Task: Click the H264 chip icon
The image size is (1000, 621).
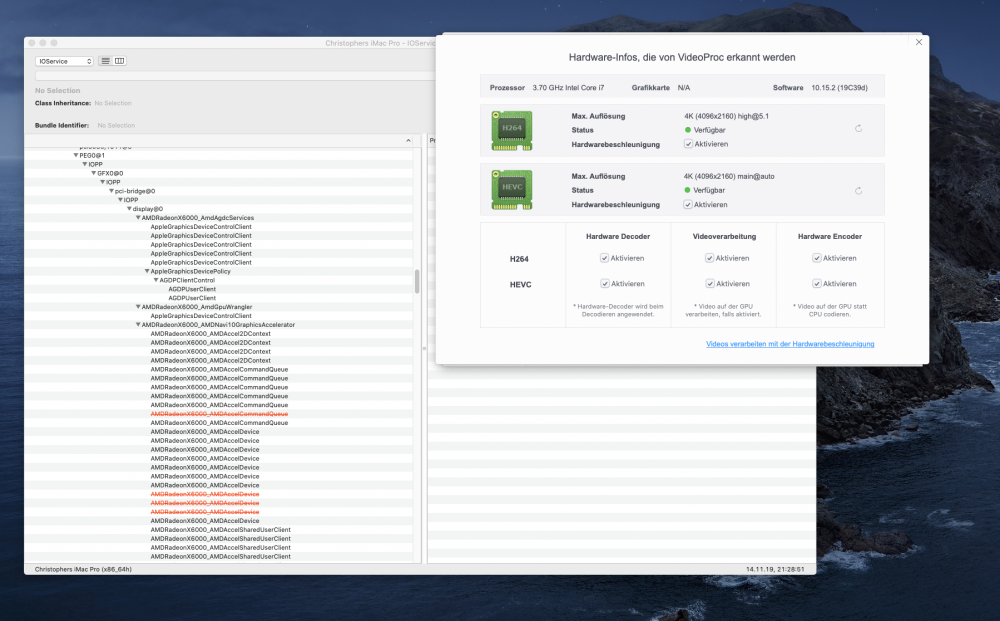Action: (511, 130)
